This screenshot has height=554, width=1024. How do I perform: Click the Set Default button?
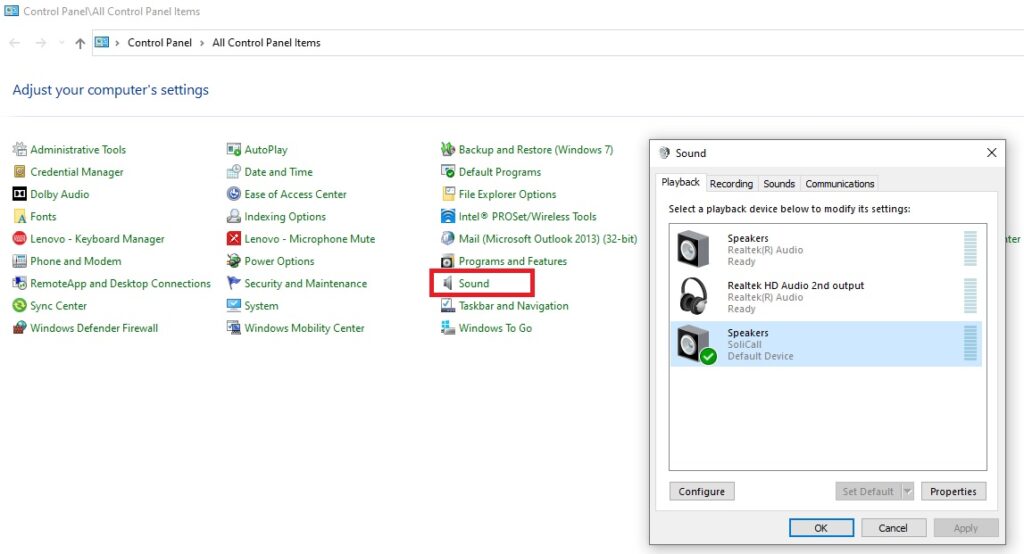(x=868, y=491)
